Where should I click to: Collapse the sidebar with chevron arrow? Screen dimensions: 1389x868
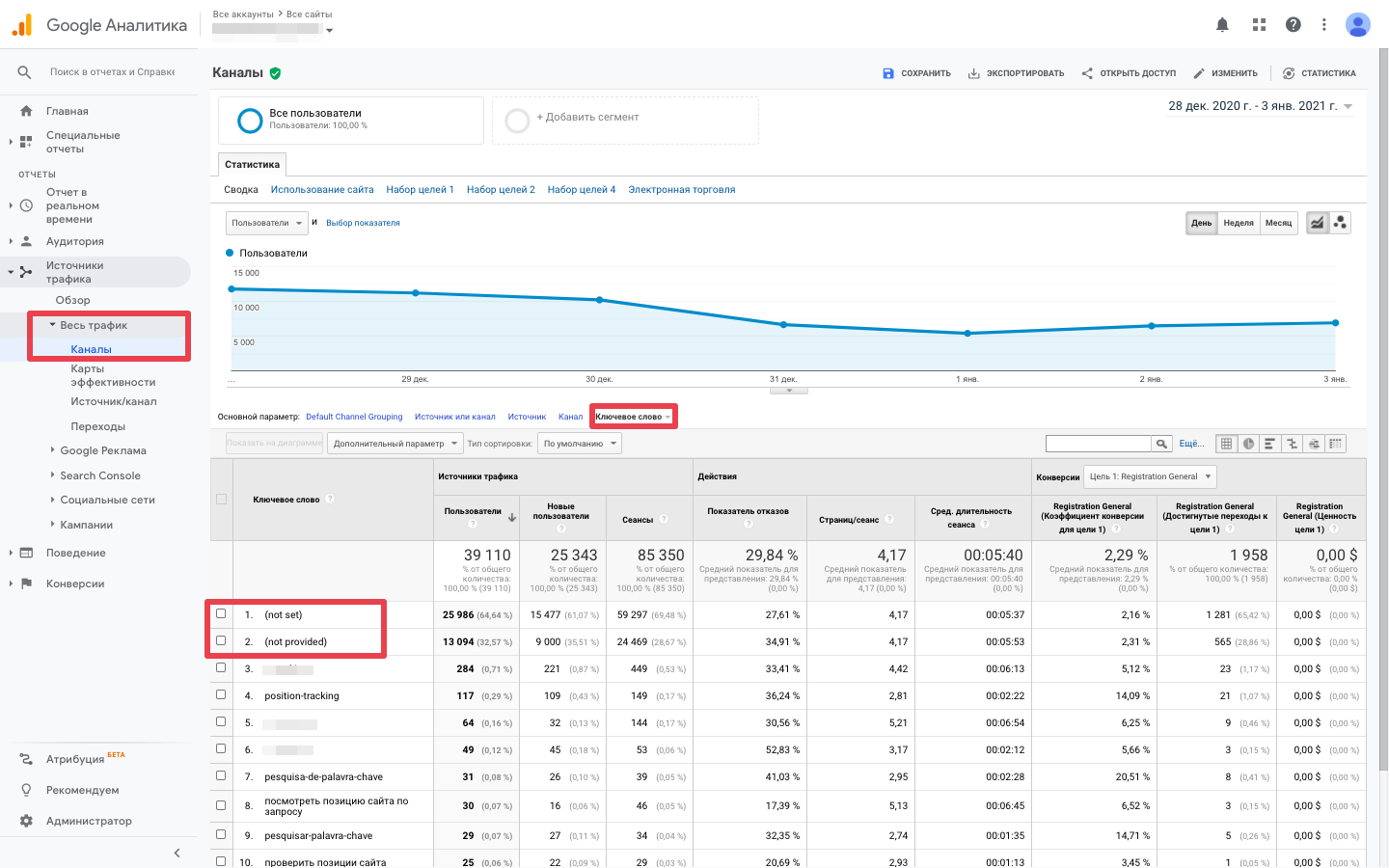177,853
